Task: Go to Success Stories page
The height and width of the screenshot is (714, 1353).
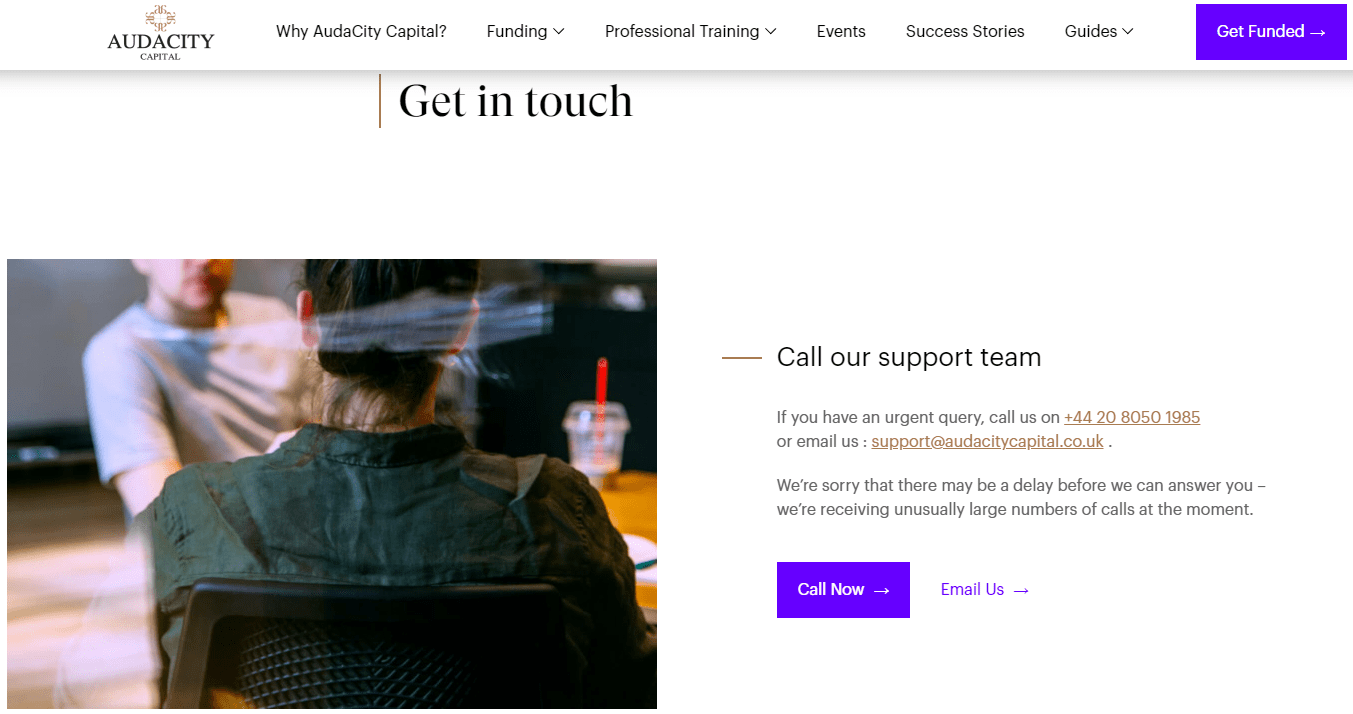Action: 965,31
